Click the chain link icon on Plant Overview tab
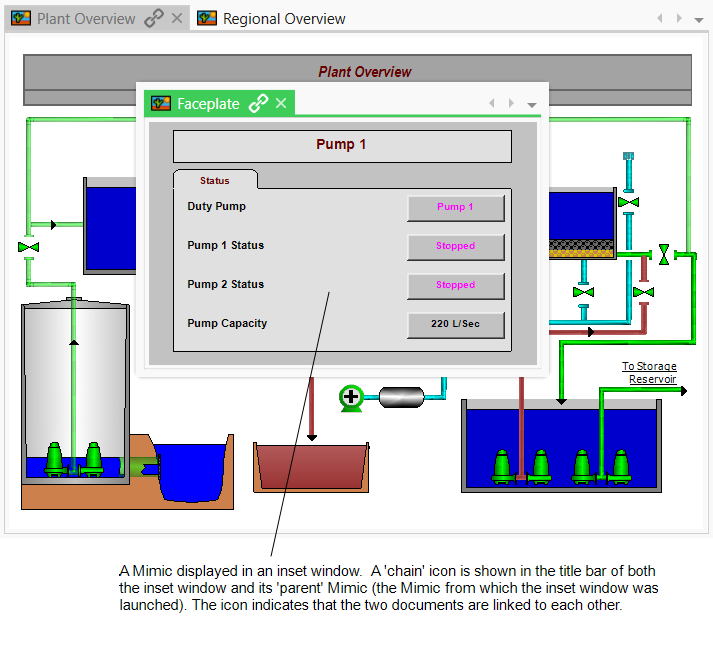713x670 pixels. tap(154, 18)
